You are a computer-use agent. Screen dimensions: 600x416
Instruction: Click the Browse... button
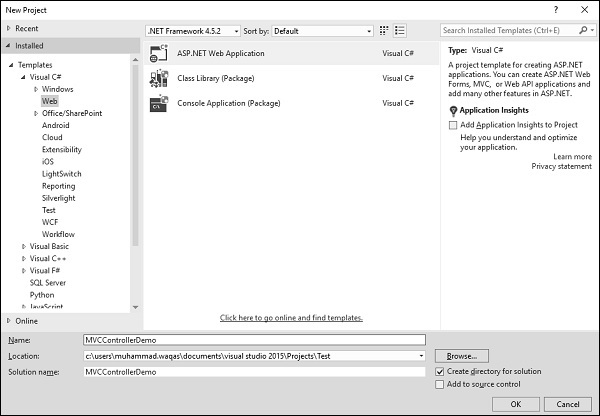point(462,356)
